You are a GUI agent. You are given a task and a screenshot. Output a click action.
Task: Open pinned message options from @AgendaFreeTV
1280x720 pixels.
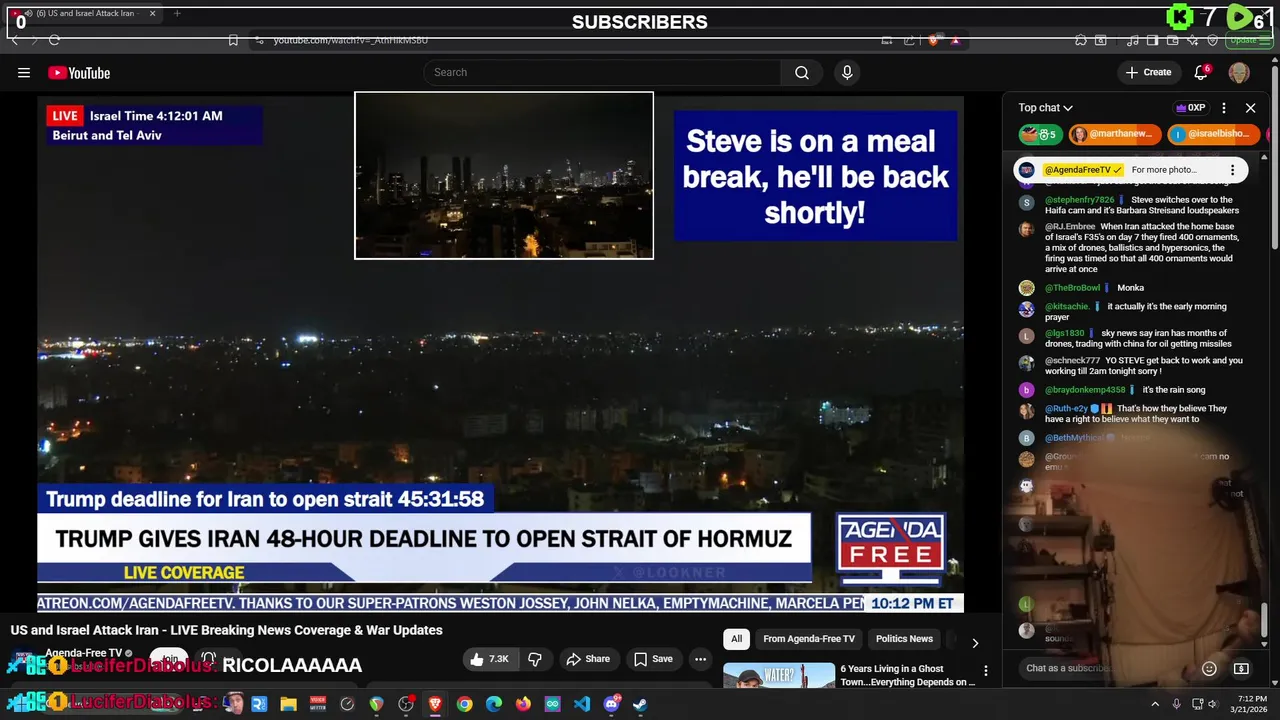1232,170
